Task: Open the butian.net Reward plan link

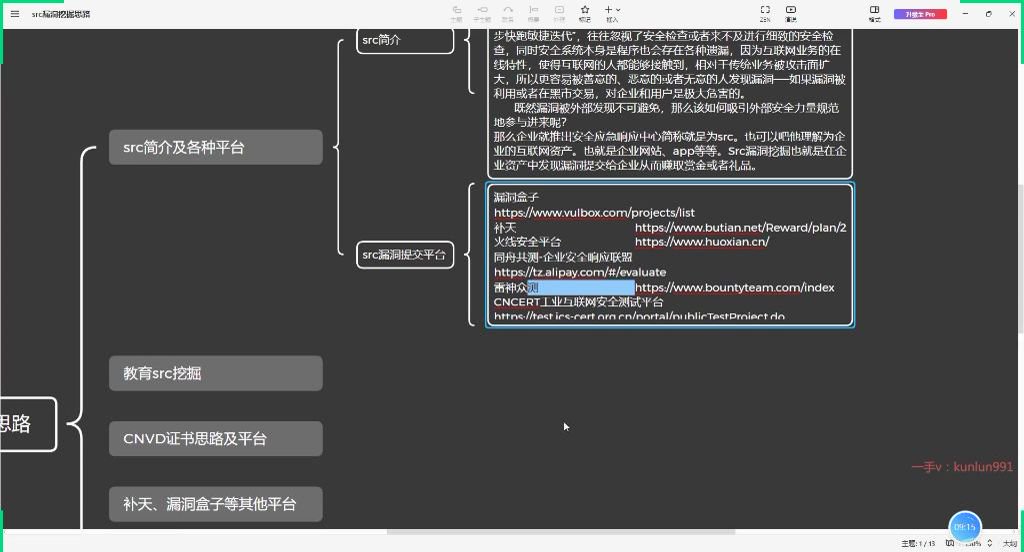Action: point(741,227)
